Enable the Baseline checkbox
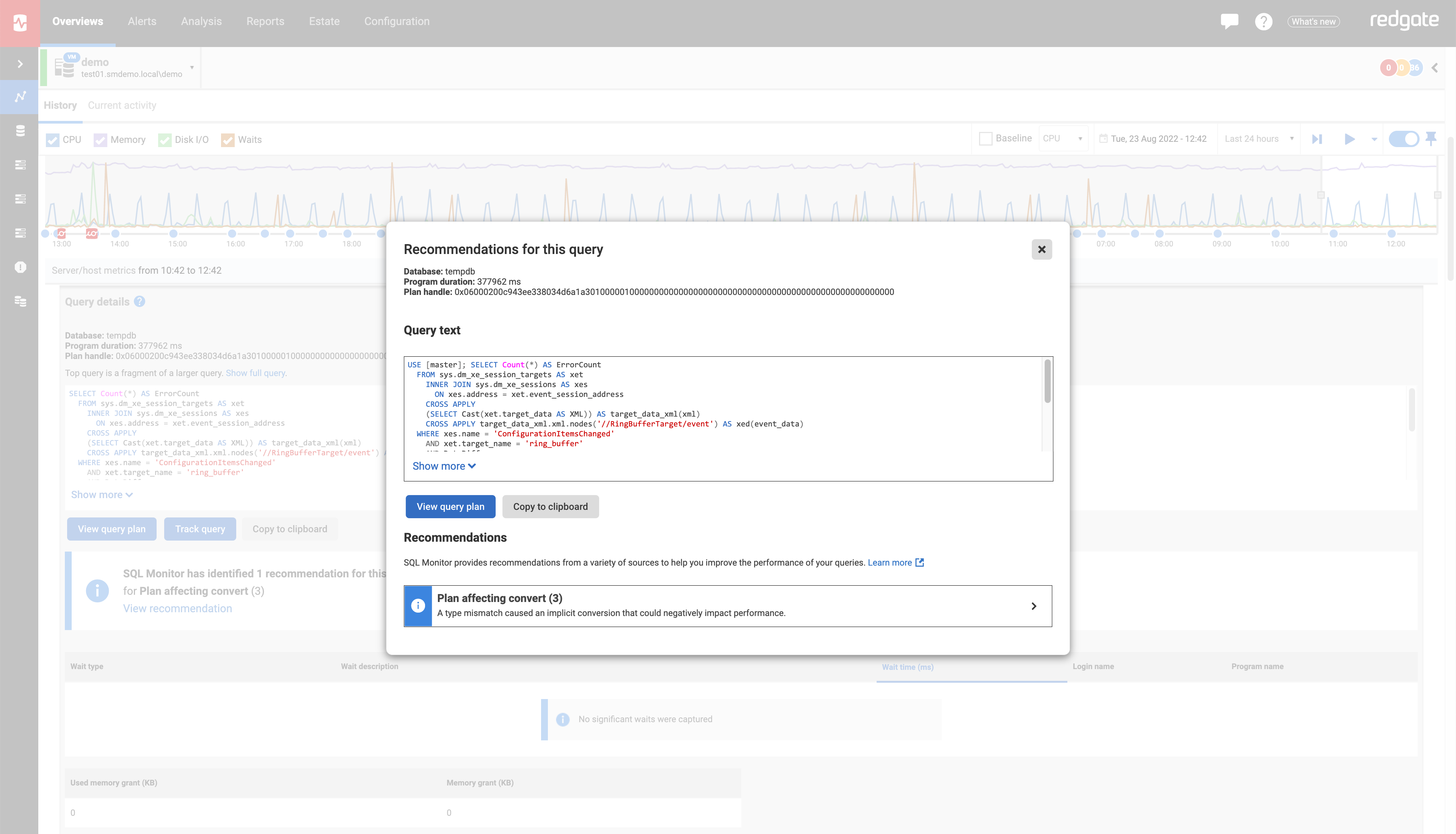This screenshot has width=1456, height=834. point(986,139)
